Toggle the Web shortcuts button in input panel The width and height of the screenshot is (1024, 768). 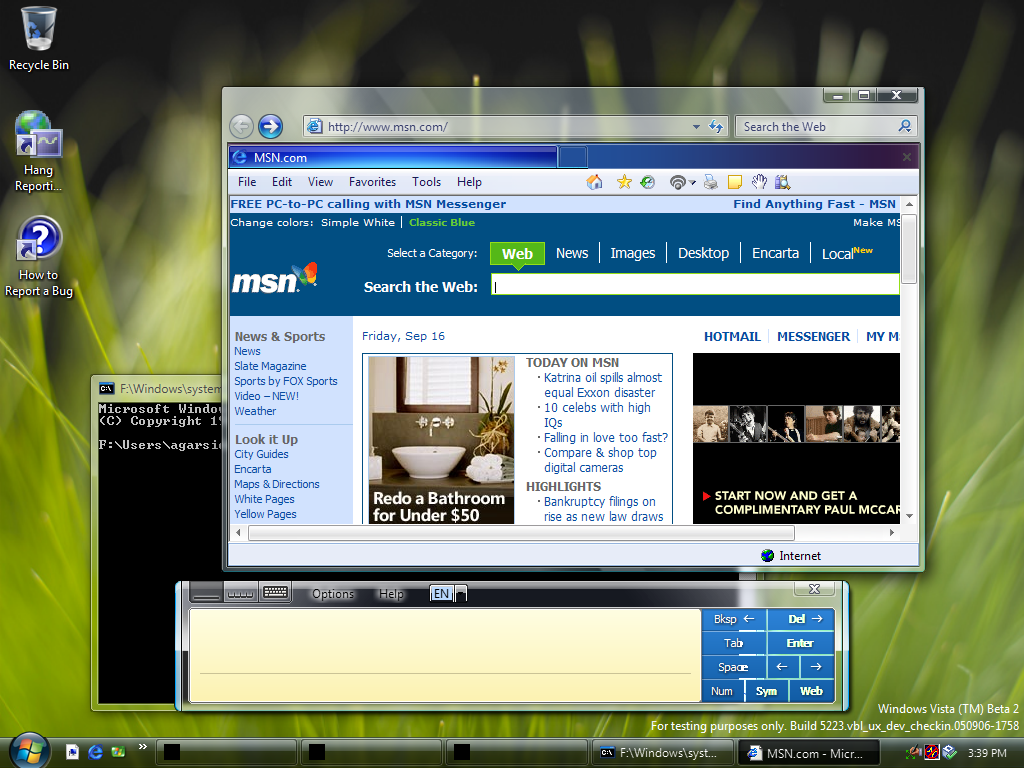812,691
